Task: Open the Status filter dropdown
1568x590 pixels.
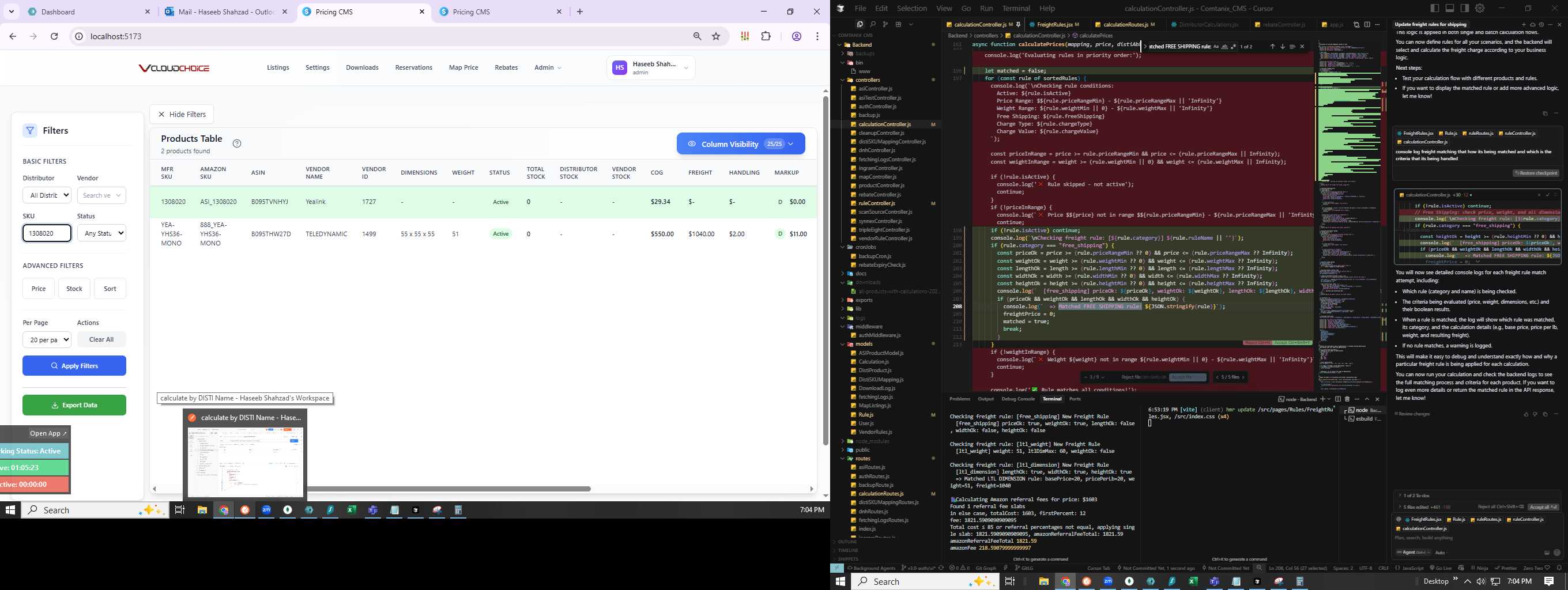Action: [x=101, y=233]
